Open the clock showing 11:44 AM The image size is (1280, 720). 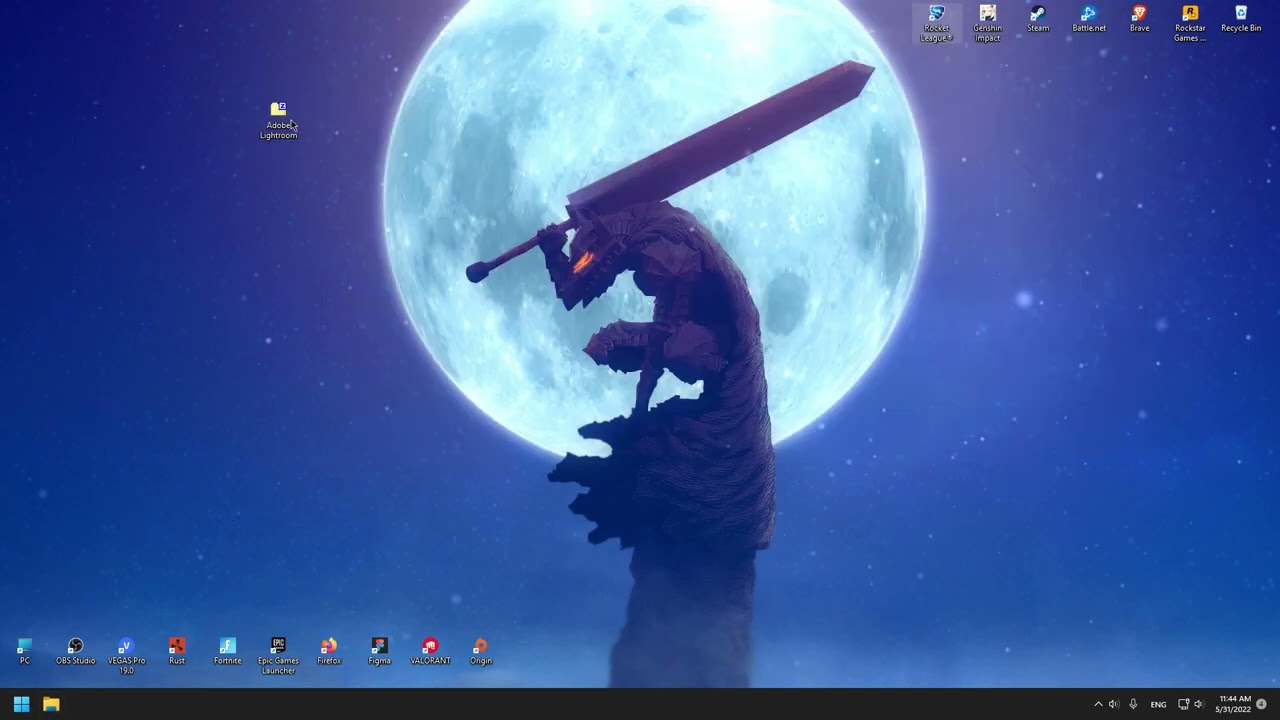[x=1234, y=704]
